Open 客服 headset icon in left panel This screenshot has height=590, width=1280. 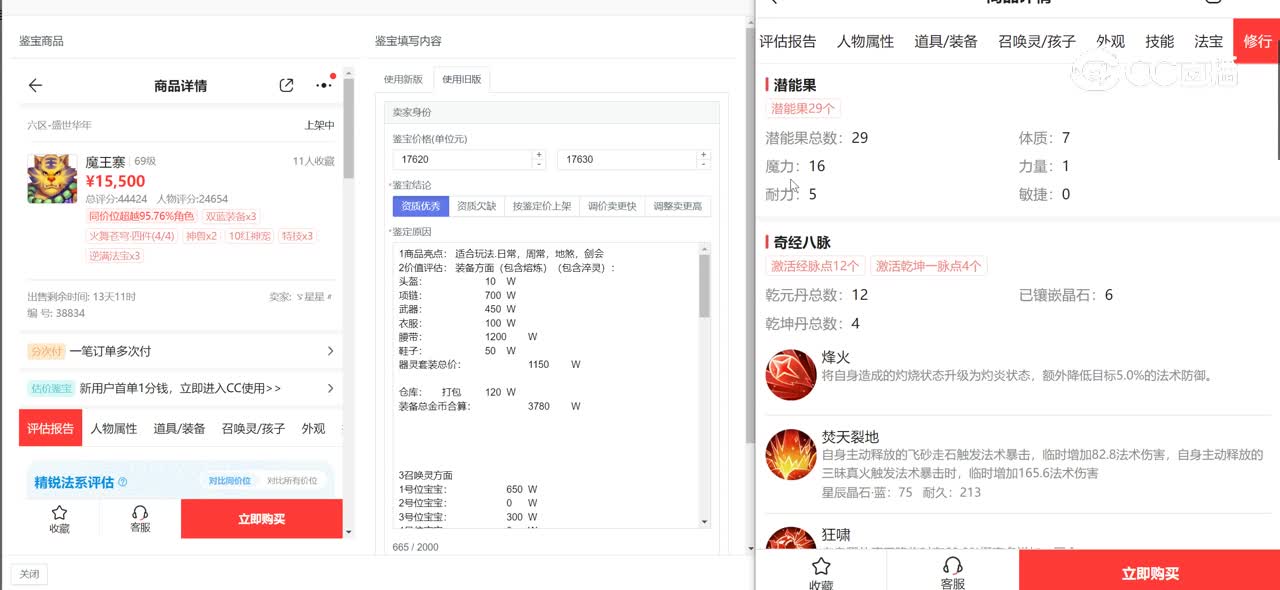(x=140, y=513)
